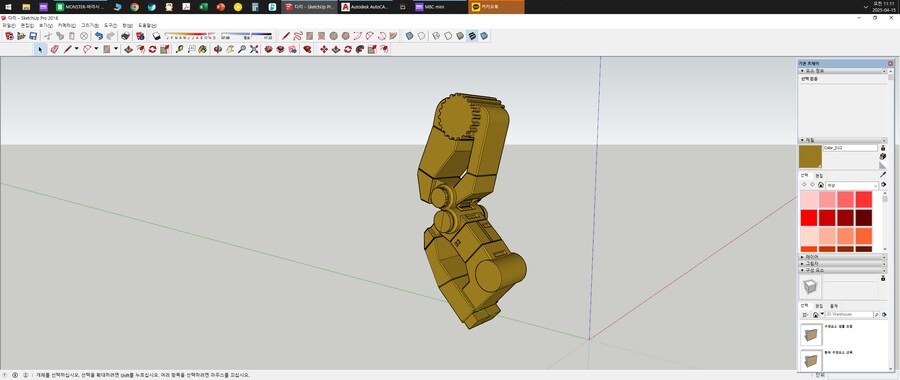Select the Pan hand tool
This screenshot has width=900, height=380.
pos(230,49)
